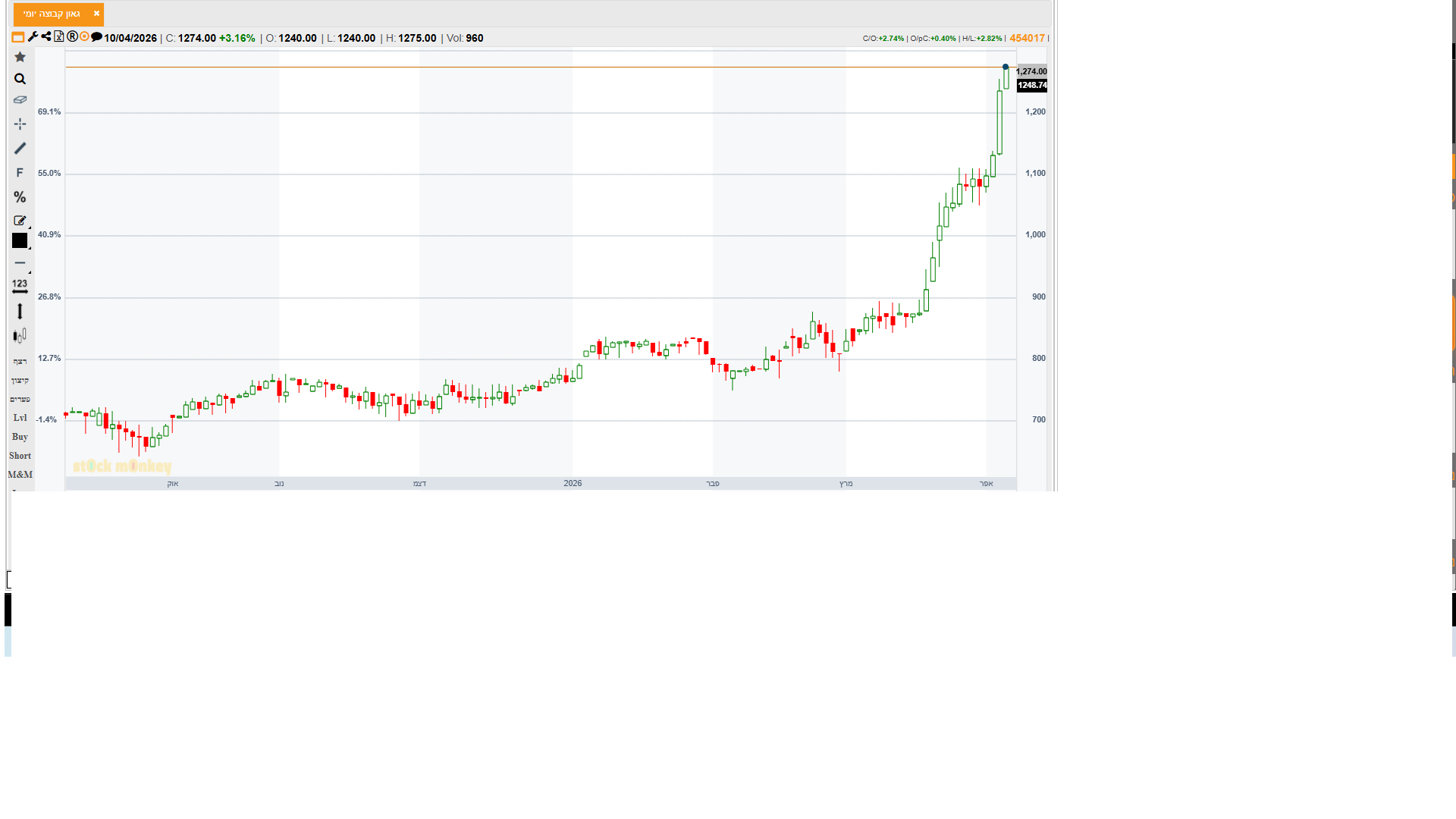Expand the line thickness dropdown
The width and height of the screenshot is (1456, 819).
click(21, 263)
